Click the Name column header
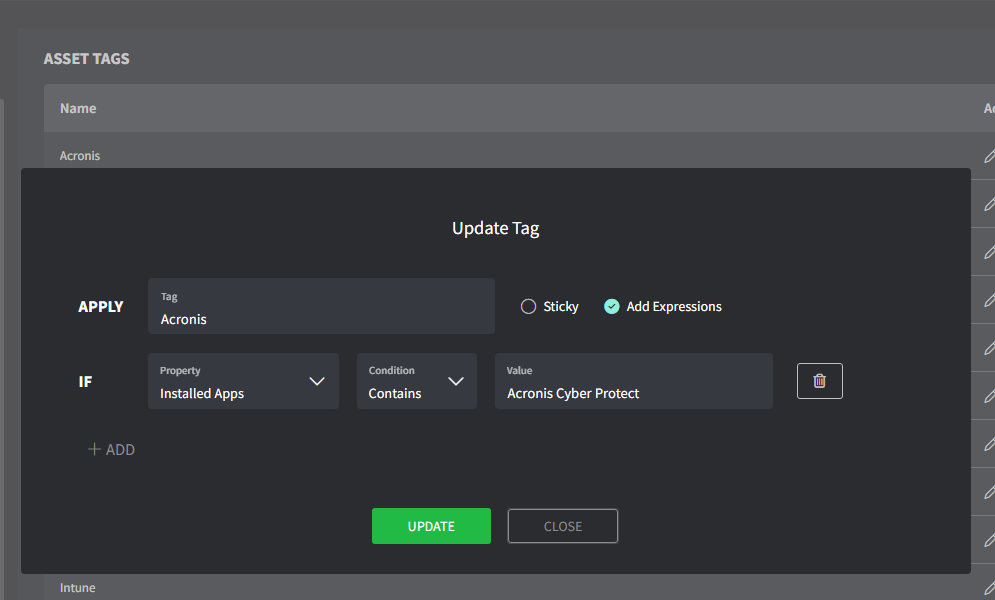995x600 pixels. tap(78, 108)
